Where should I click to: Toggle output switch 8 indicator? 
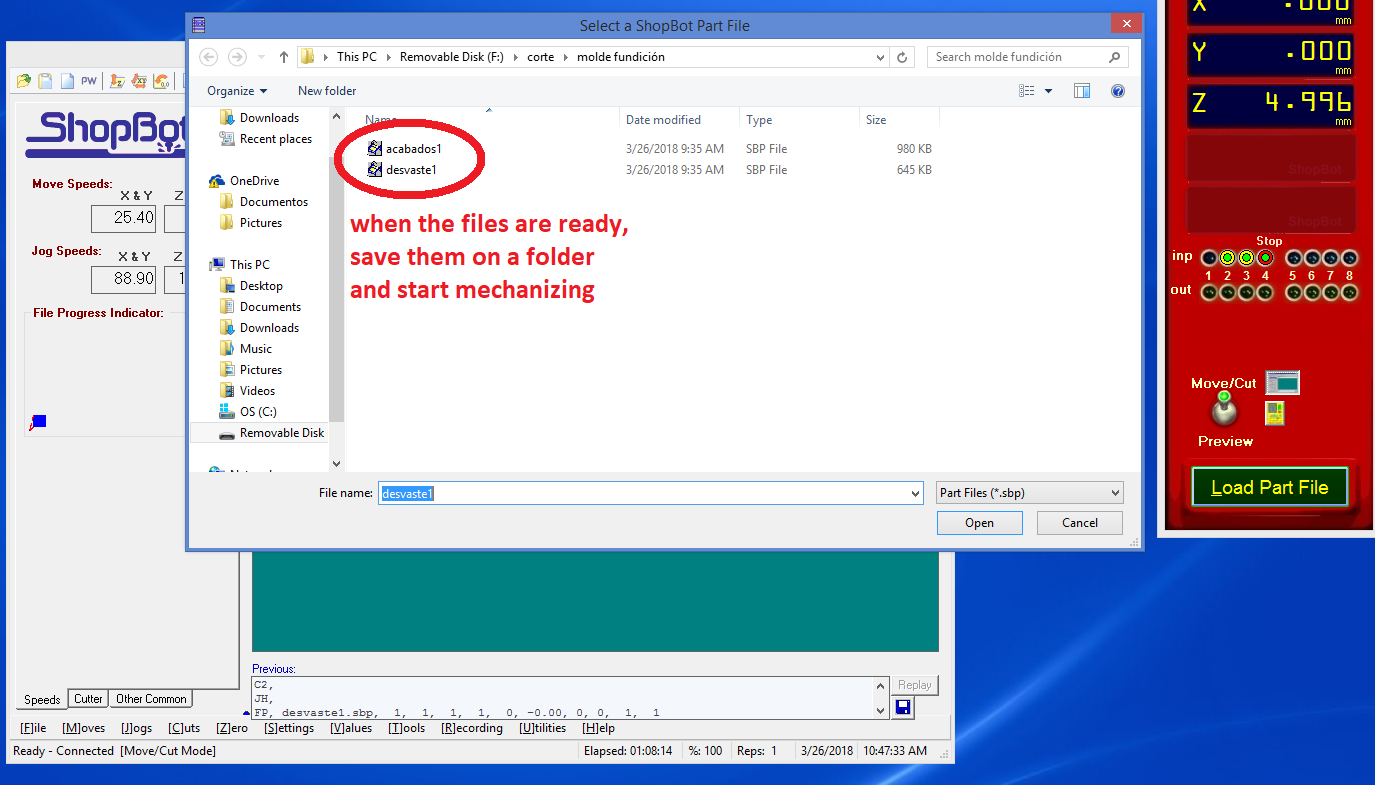[1350, 292]
